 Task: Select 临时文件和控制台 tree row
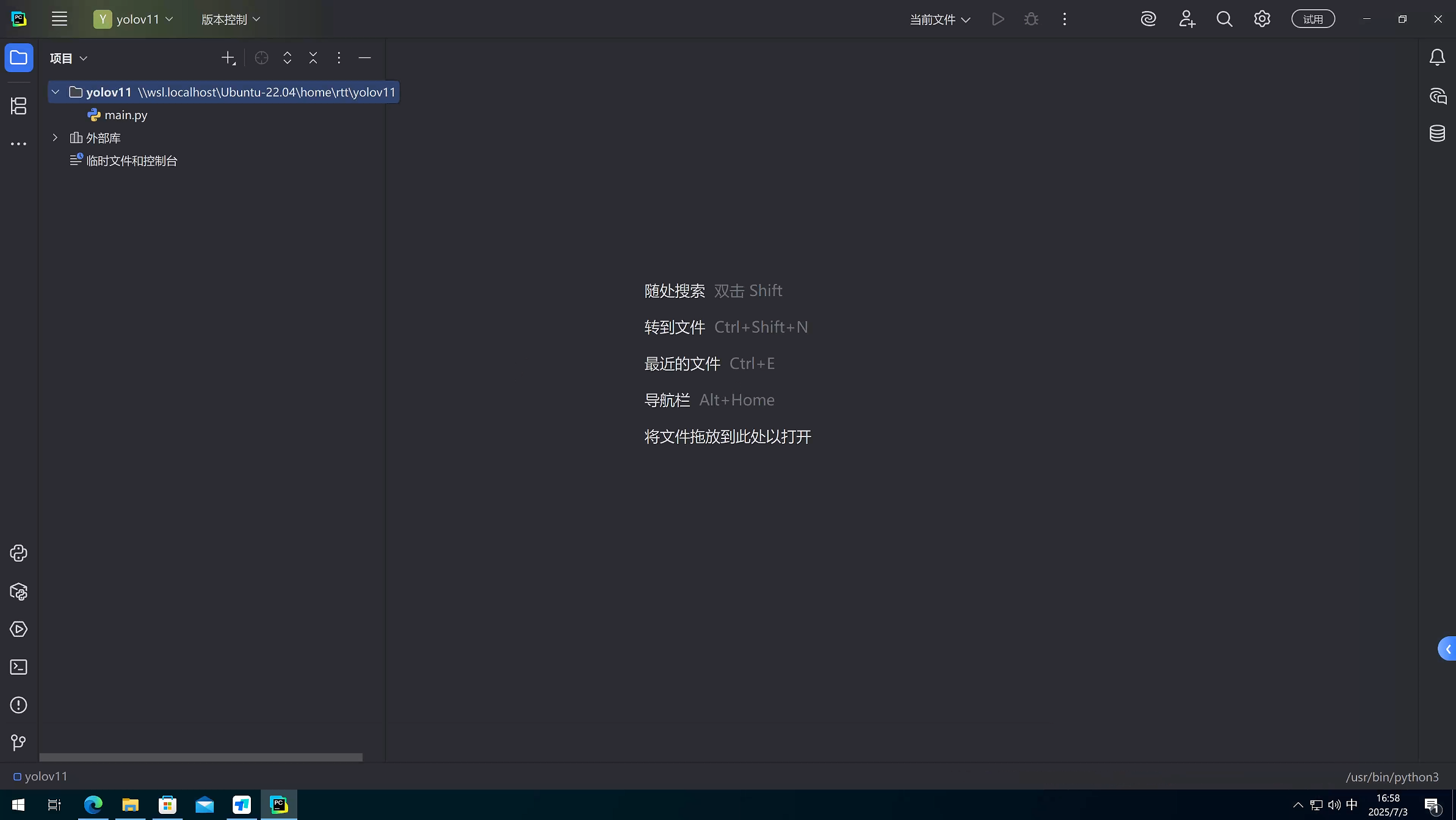[123, 161]
